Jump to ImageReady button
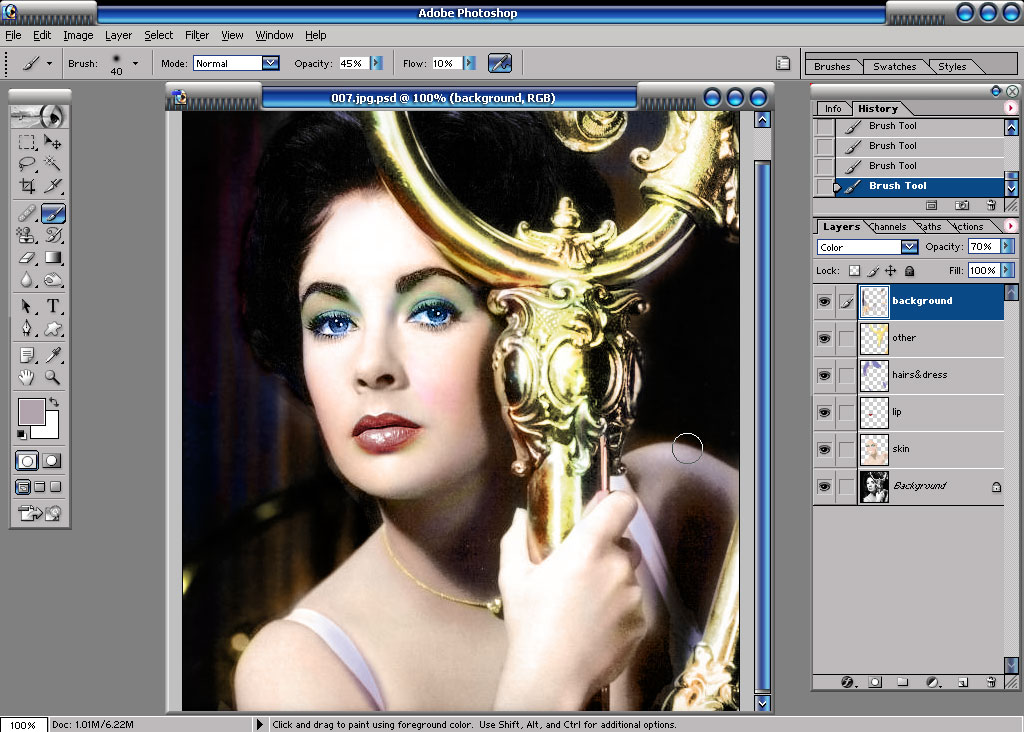Image resolution: width=1024 pixels, height=732 pixels. (40, 513)
